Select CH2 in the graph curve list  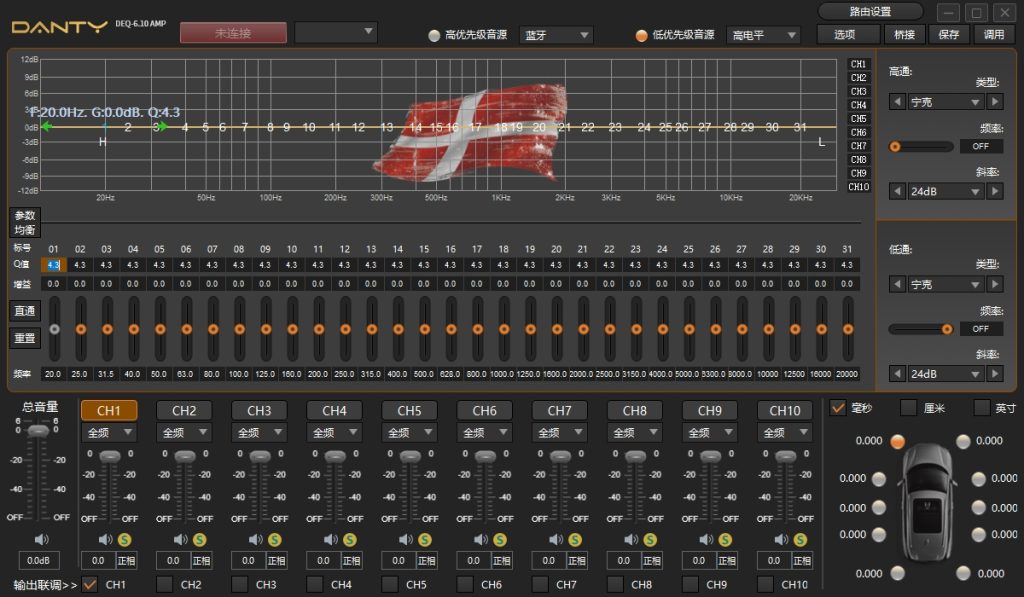click(x=858, y=78)
